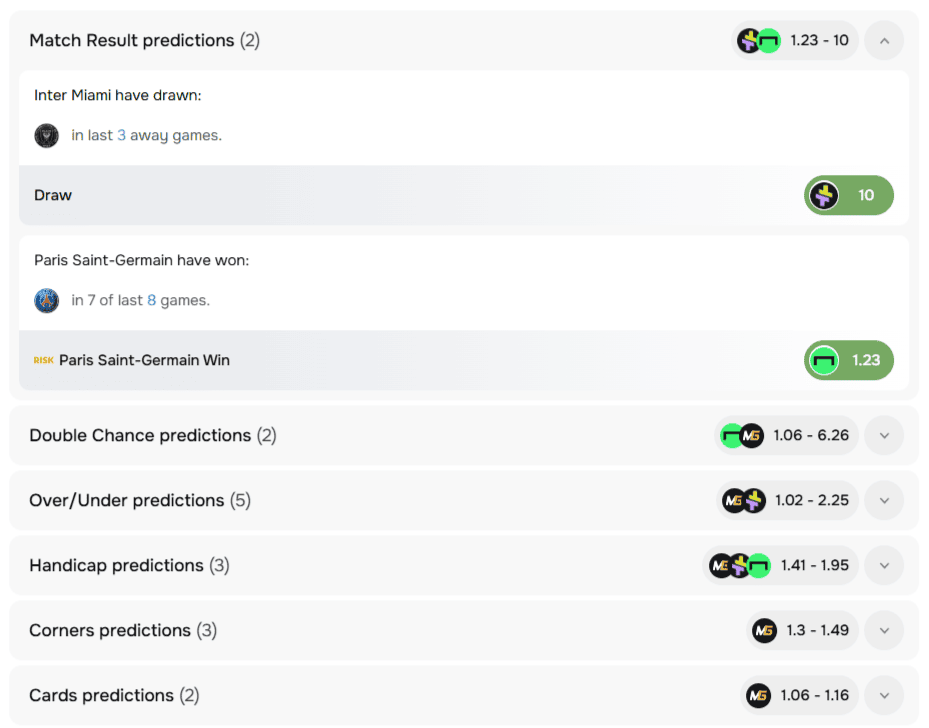The width and height of the screenshot is (929, 728).
Task: Click the bookmaker logo in Cards predictions row
Action: coord(759,695)
